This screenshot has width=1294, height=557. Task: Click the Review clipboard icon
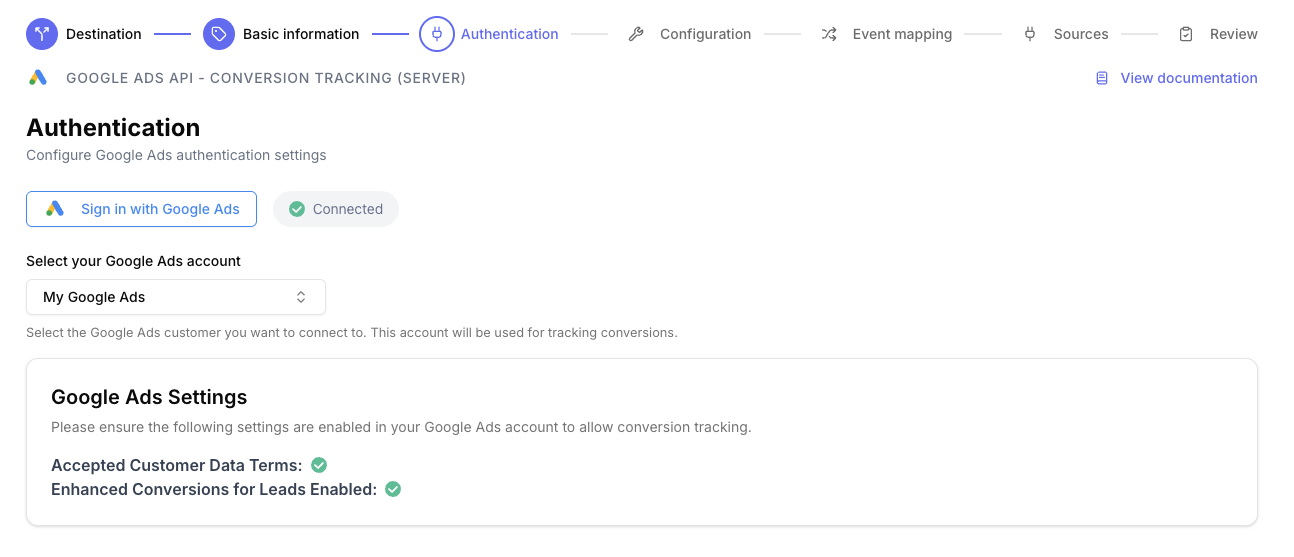coord(1186,34)
